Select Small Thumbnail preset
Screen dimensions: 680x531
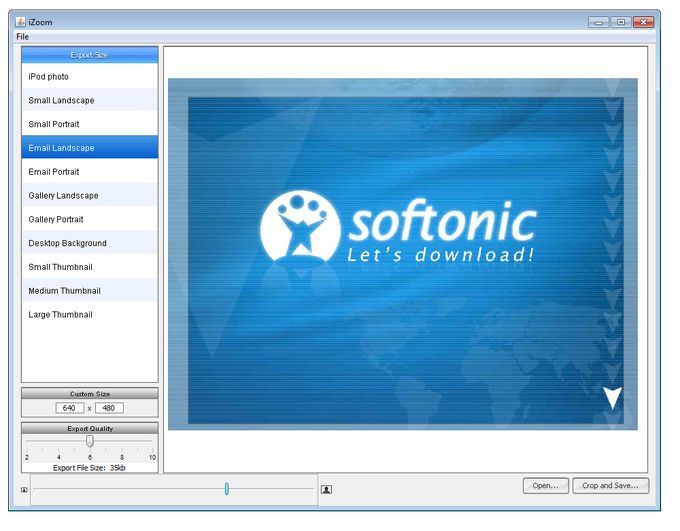click(x=89, y=267)
